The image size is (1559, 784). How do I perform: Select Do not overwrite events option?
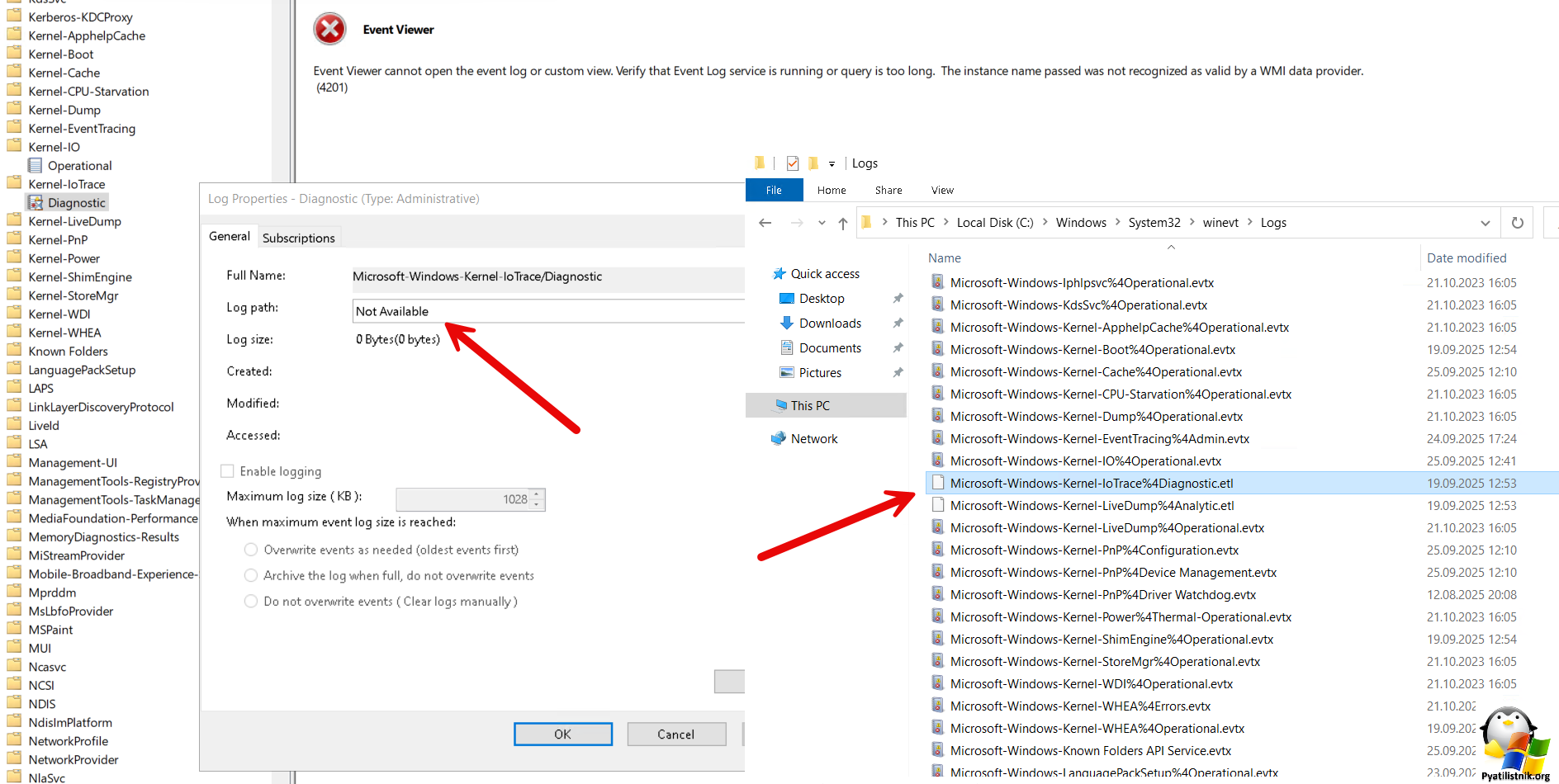tap(251, 601)
